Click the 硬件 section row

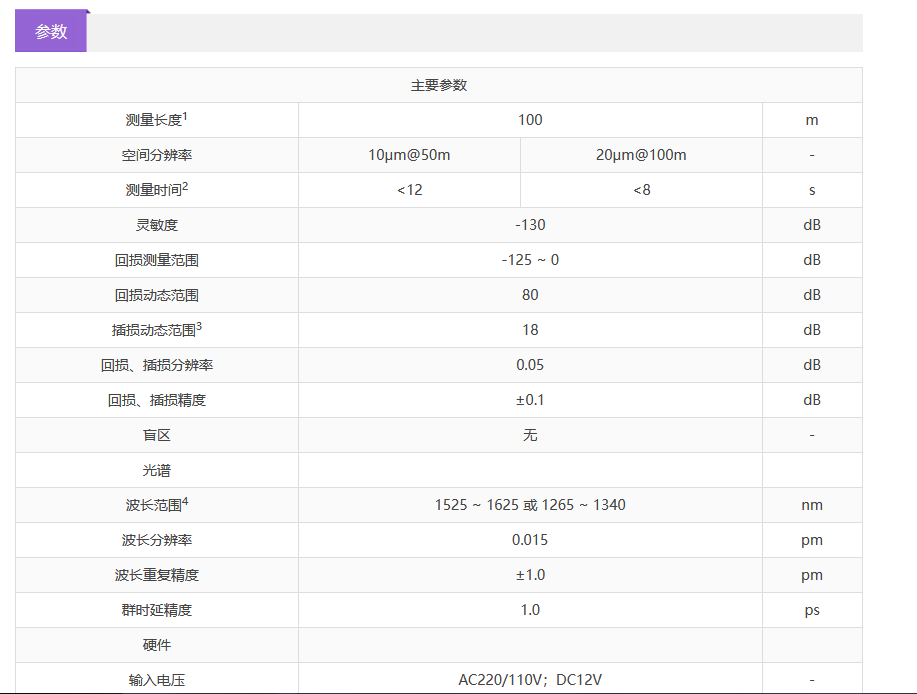156,645
